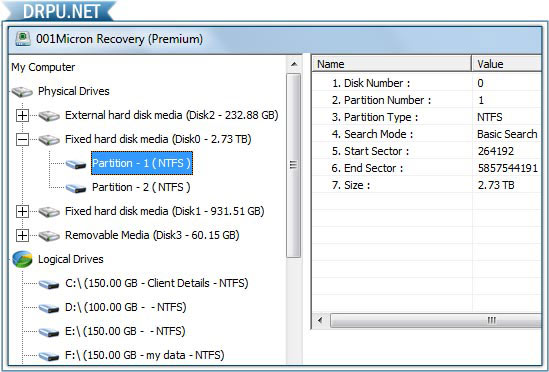Click the F:\ drive icon
549x372 pixels.
(x=49, y=356)
